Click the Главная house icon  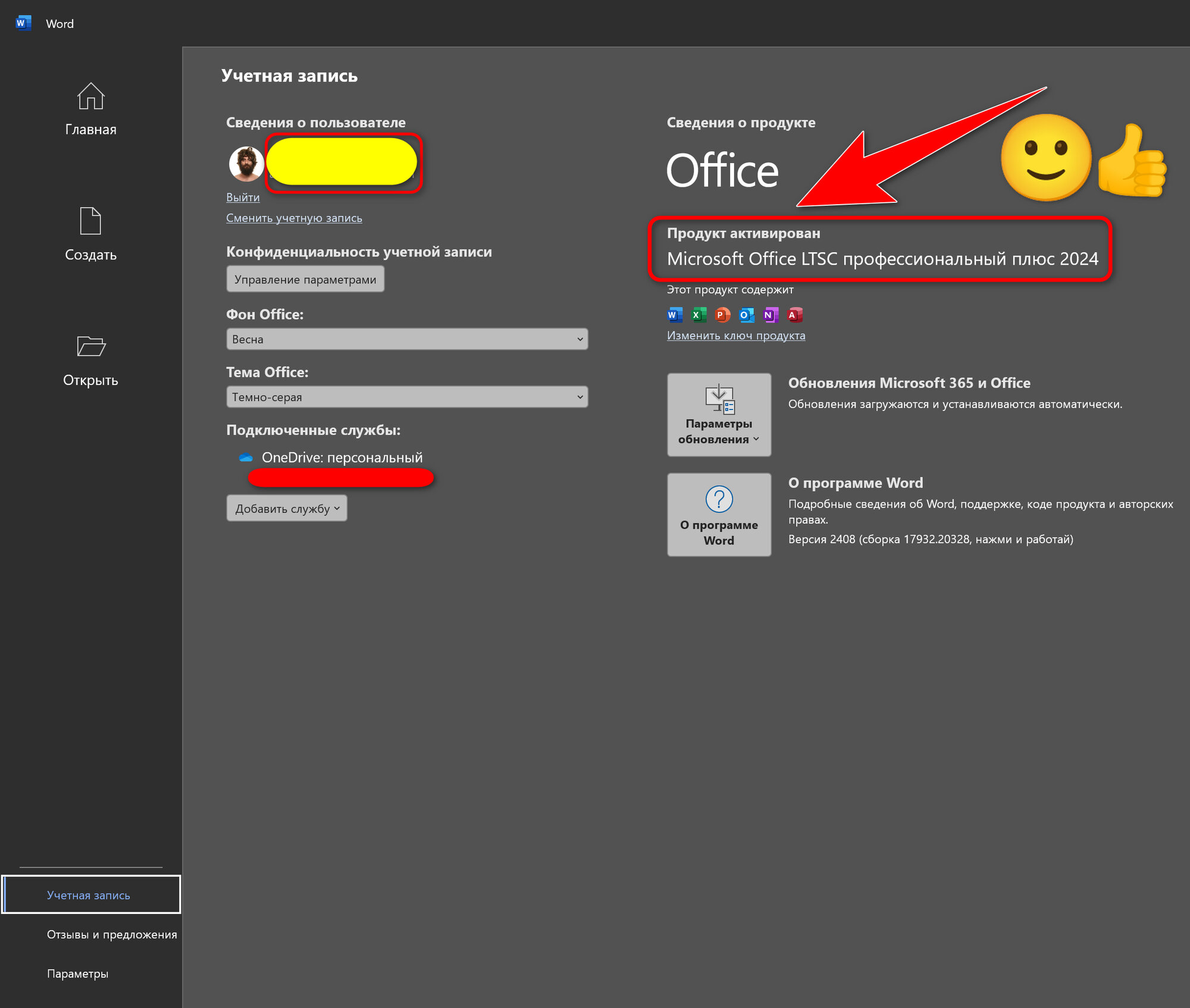pyautogui.click(x=91, y=96)
